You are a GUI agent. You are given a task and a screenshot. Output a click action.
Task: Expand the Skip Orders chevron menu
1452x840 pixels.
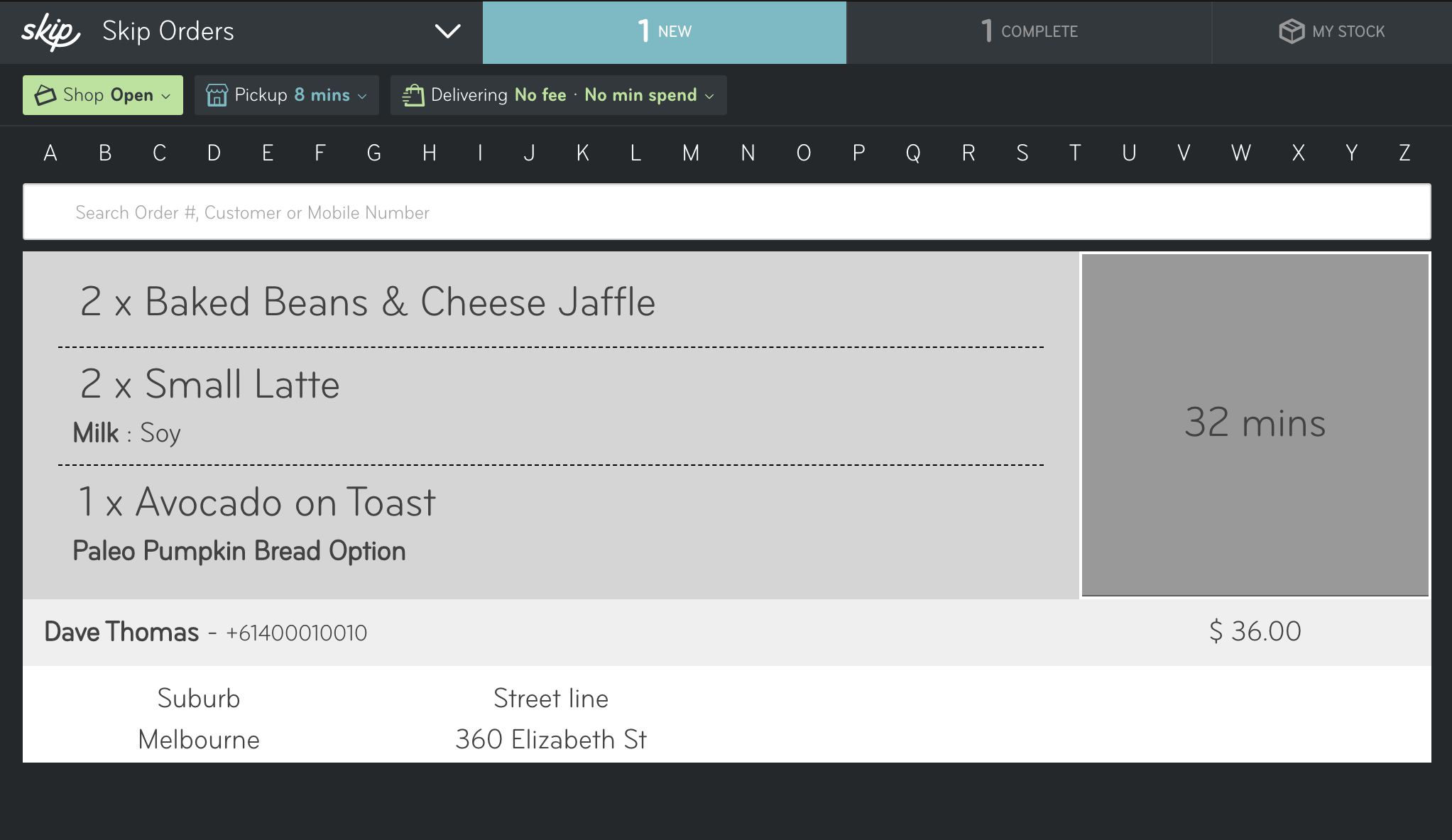pos(447,32)
